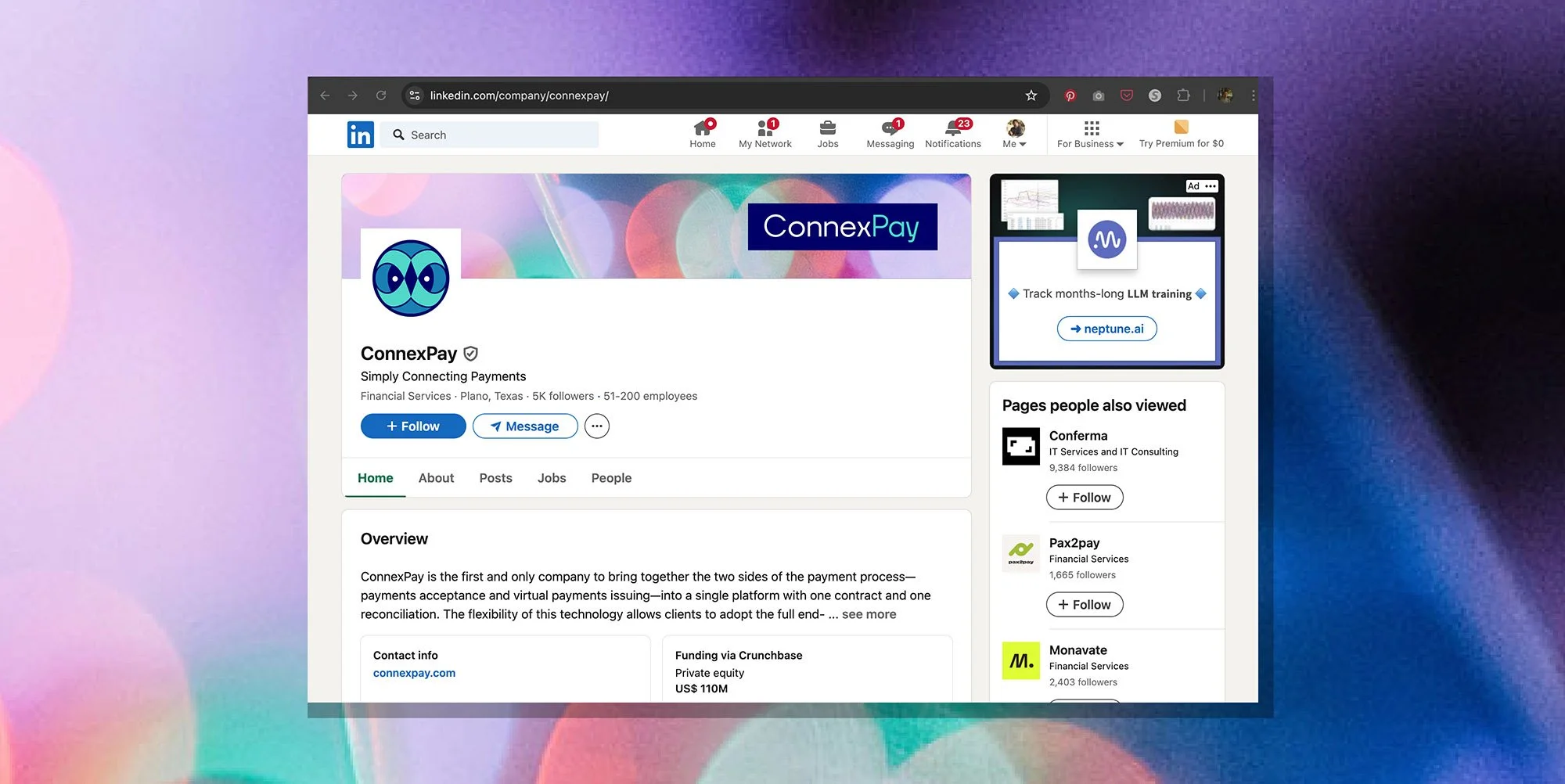
Task: Open connexpay.com website link
Action: 414,673
